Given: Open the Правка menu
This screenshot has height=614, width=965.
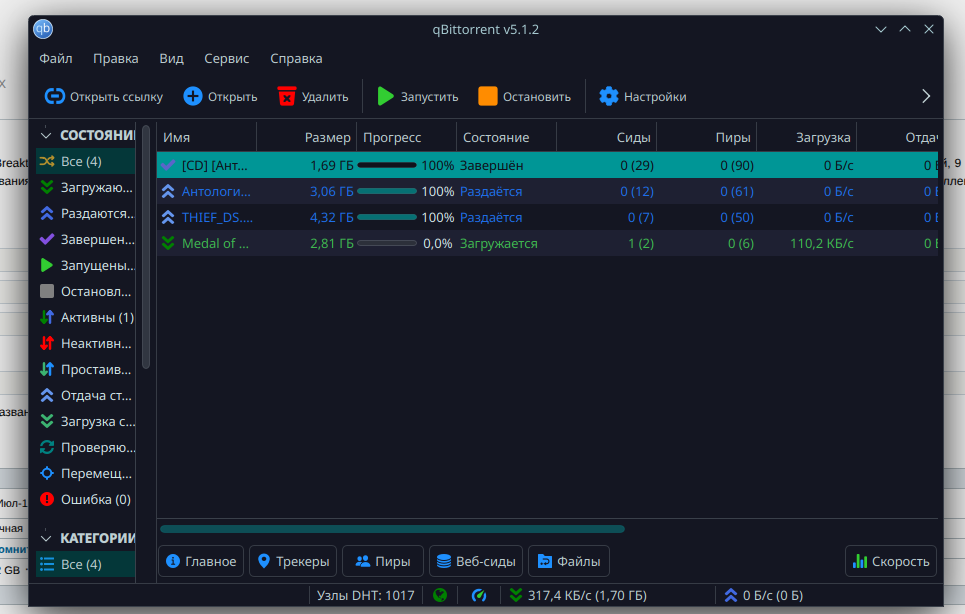Looking at the screenshot, I should click(116, 58).
